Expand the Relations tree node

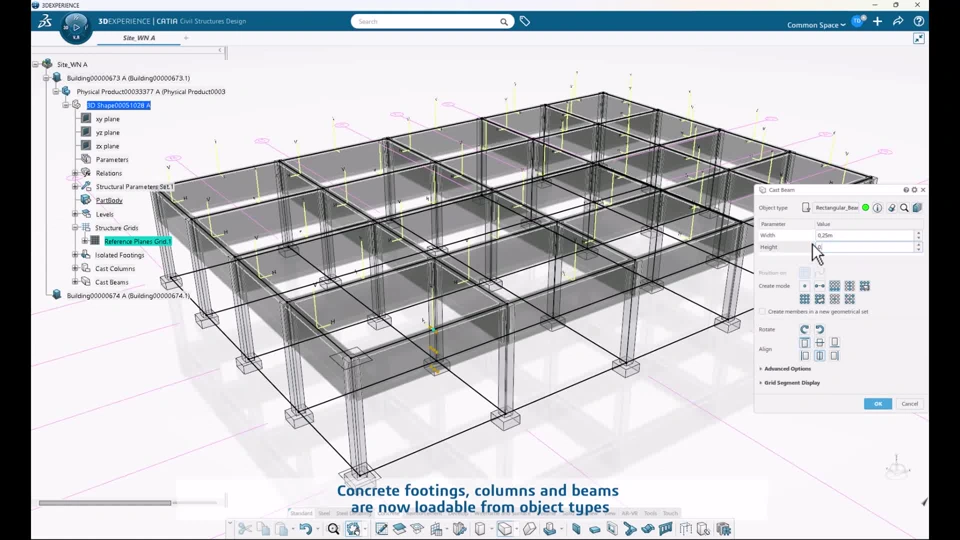point(75,173)
